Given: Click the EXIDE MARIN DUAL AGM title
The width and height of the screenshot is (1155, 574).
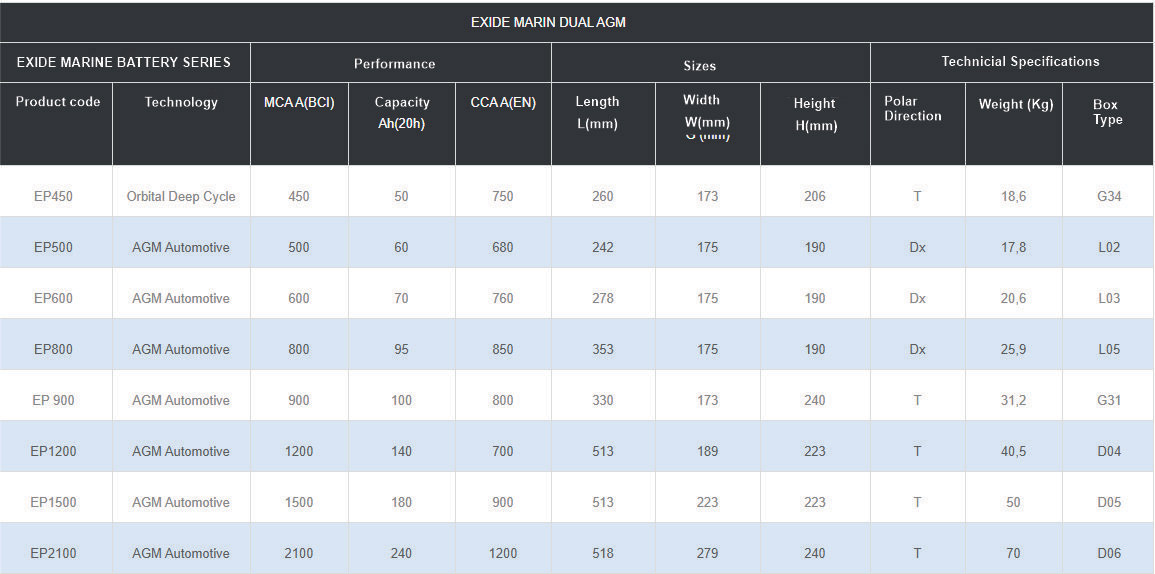Looking at the screenshot, I should (548, 22).
